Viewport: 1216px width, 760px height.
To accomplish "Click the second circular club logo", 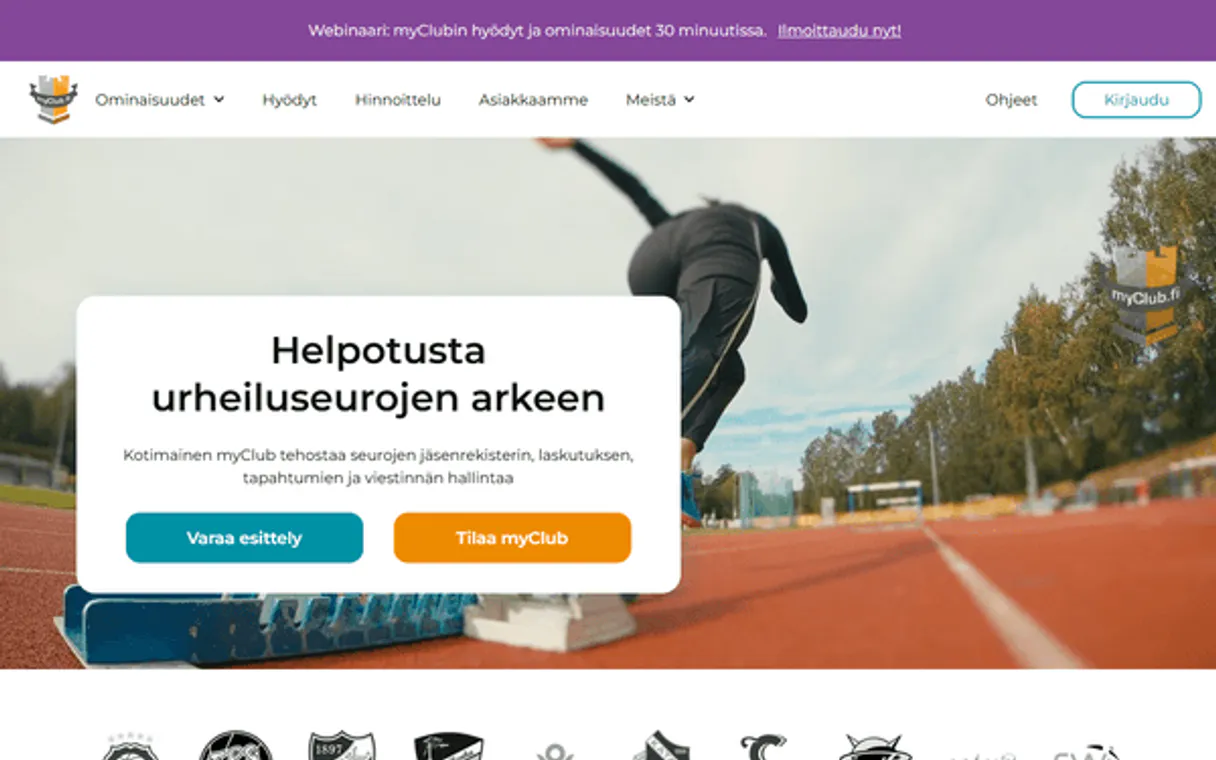I will coord(236,746).
